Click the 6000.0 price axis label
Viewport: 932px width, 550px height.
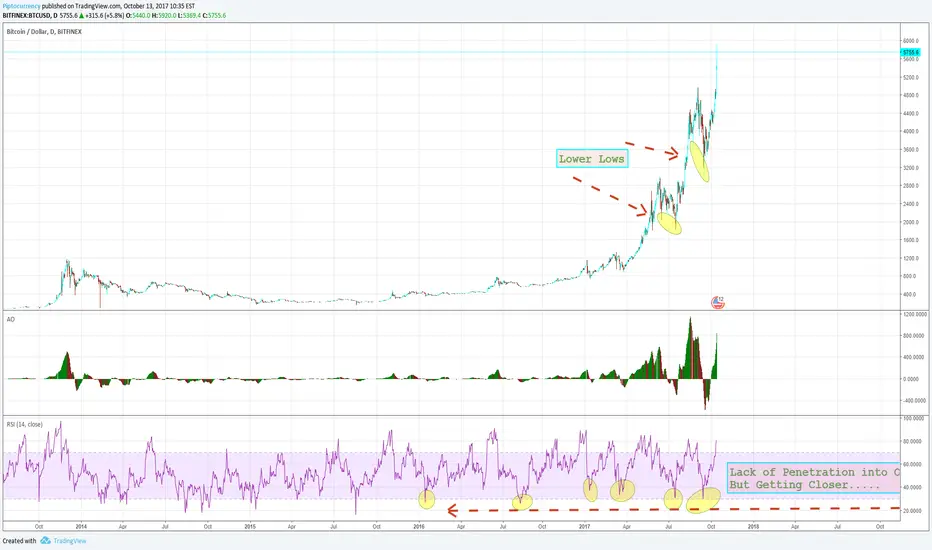(x=911, y=41)
